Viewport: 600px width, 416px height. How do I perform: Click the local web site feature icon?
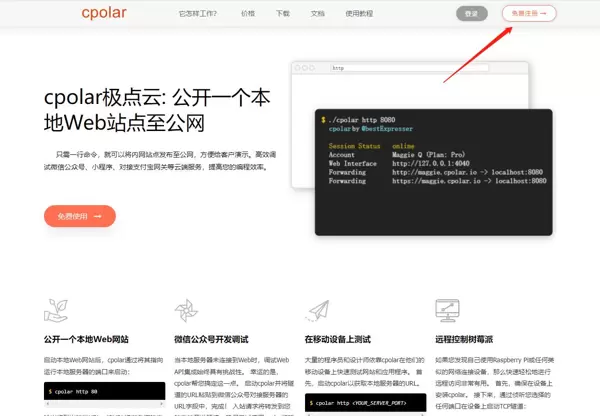(x=56, y=308)
